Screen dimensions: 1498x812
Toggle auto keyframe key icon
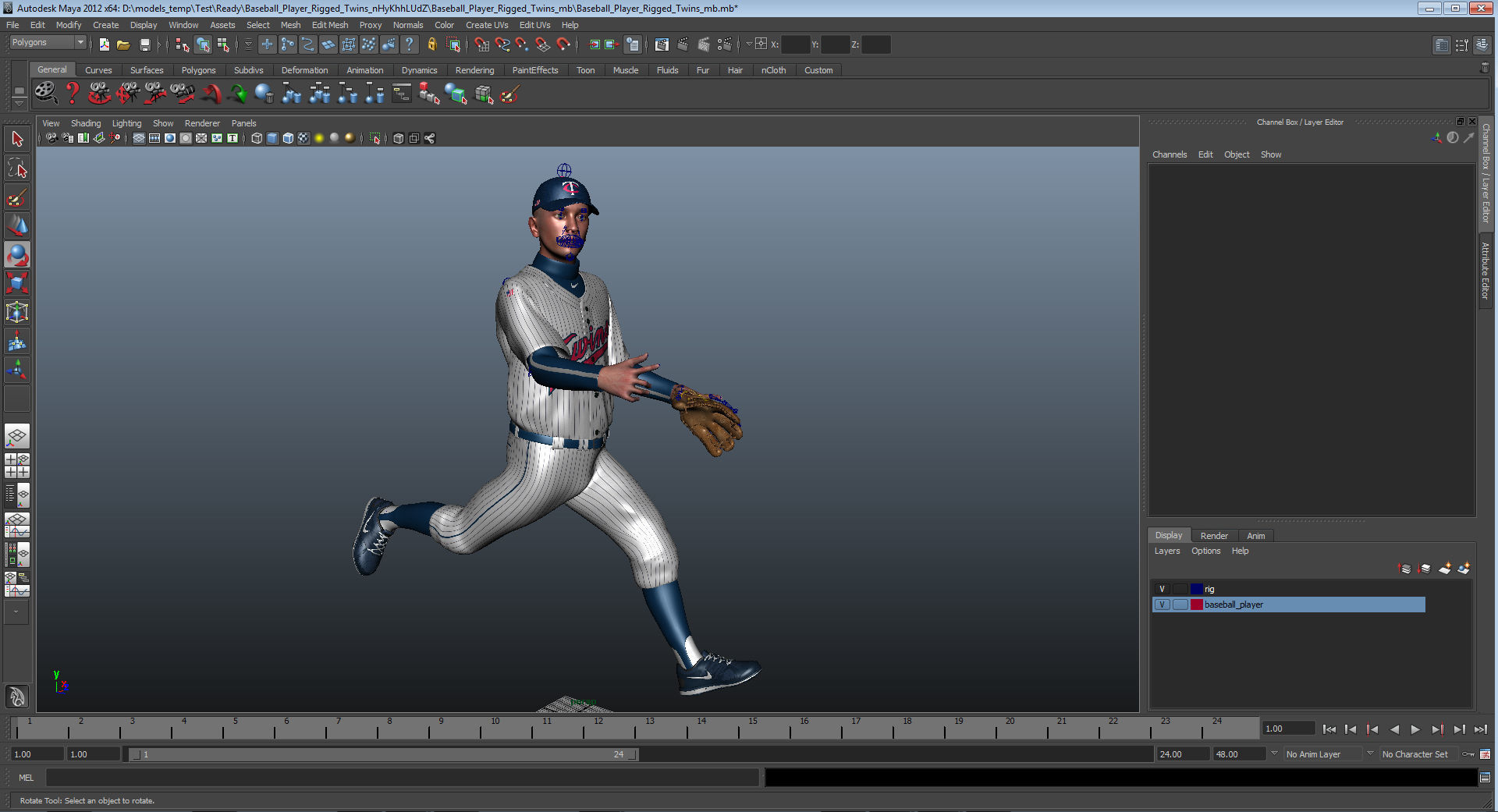pos(1468,754)
